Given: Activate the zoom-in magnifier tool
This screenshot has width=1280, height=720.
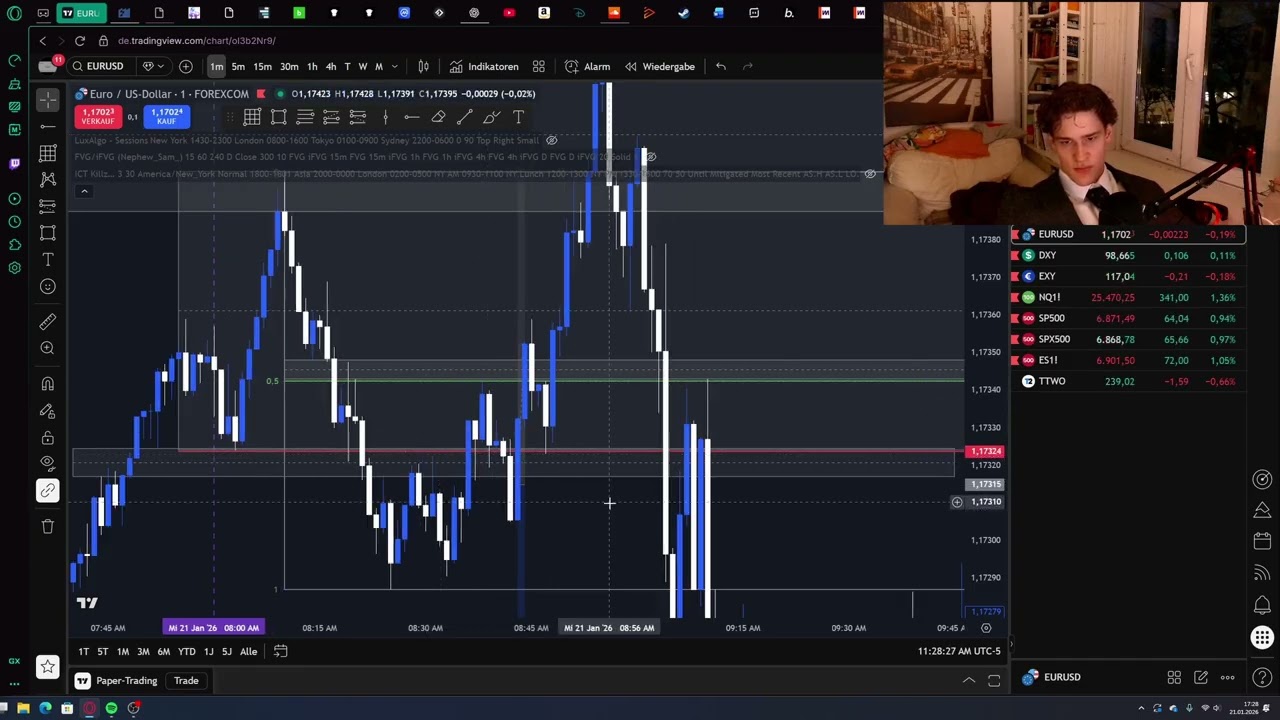Looking at the screenshot, I should [47, 348].
